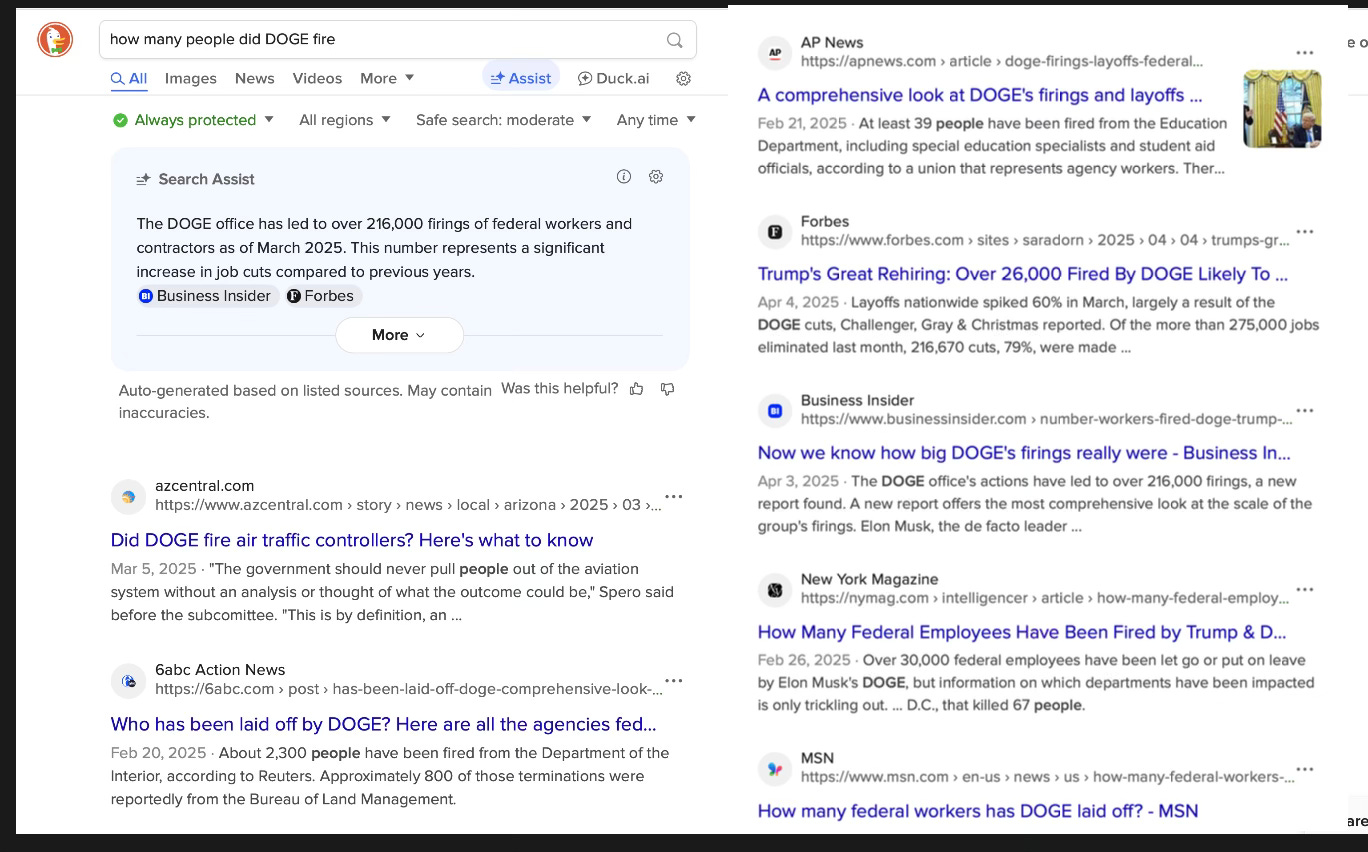Open Business Insider result options menu
This screenshot has height=852, width=1368.
click(1305, 411)
